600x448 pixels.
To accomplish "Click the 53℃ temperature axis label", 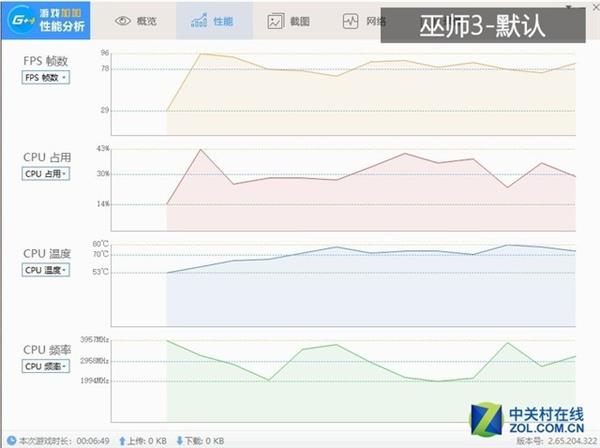I will pyautogui.click(x=101, y=272).
